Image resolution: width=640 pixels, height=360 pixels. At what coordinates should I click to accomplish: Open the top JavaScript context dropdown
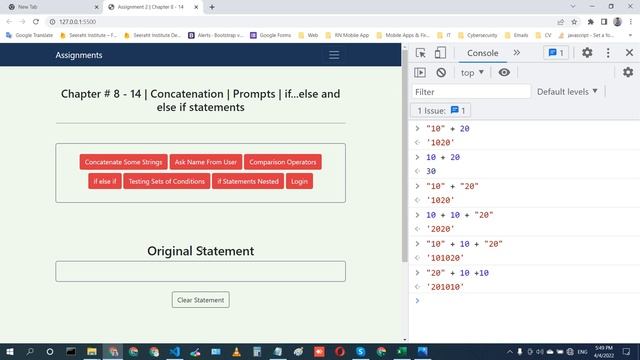[472, 73]
